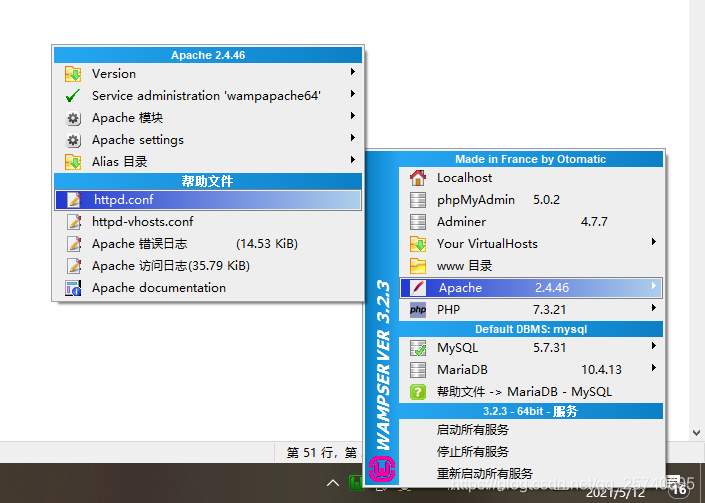Click the notification center icon in taskbar
The image size is (705, 503).
click(x=678, y=487)
